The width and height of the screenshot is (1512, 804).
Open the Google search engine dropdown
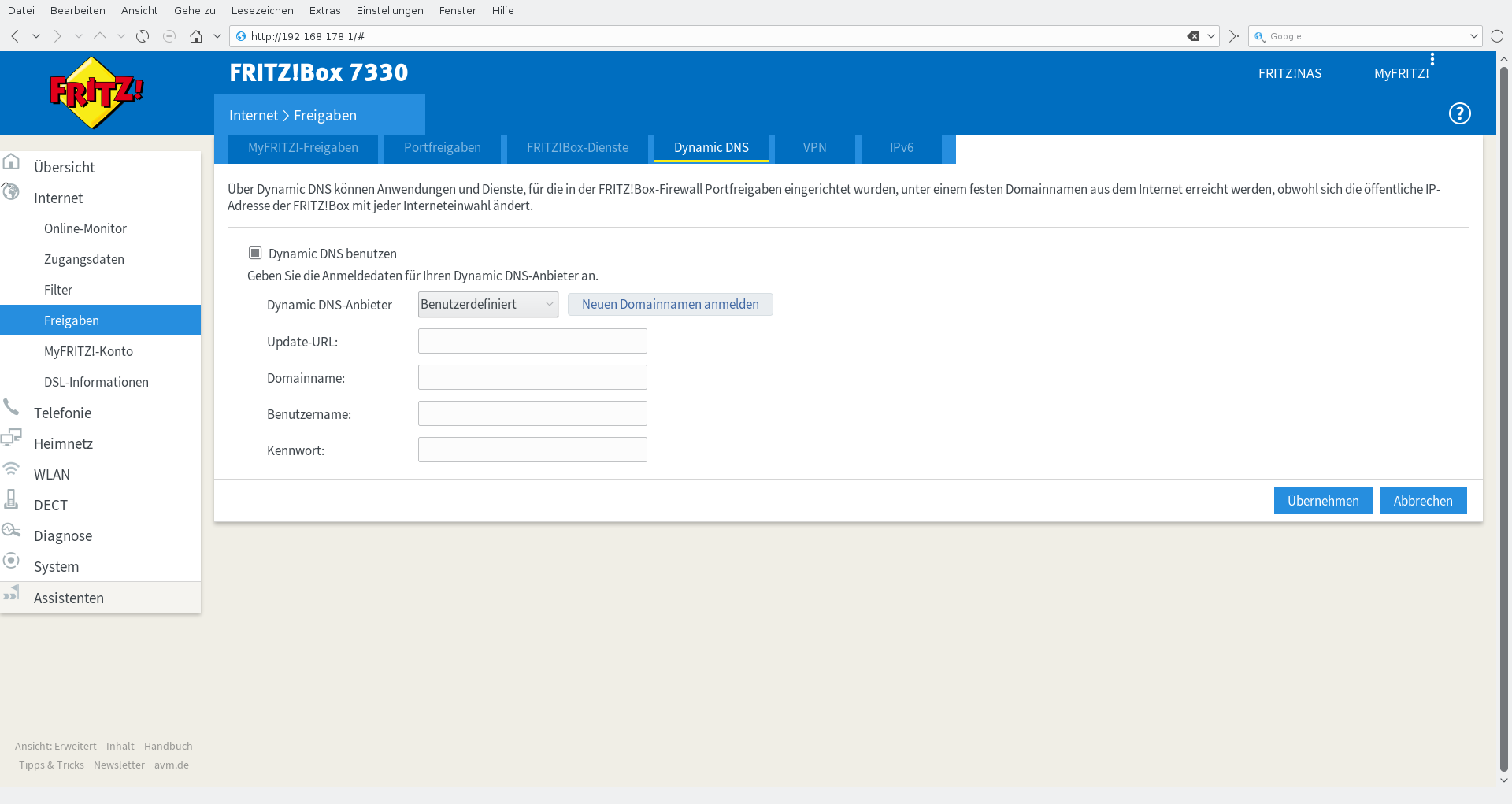tap(1473, 36)
